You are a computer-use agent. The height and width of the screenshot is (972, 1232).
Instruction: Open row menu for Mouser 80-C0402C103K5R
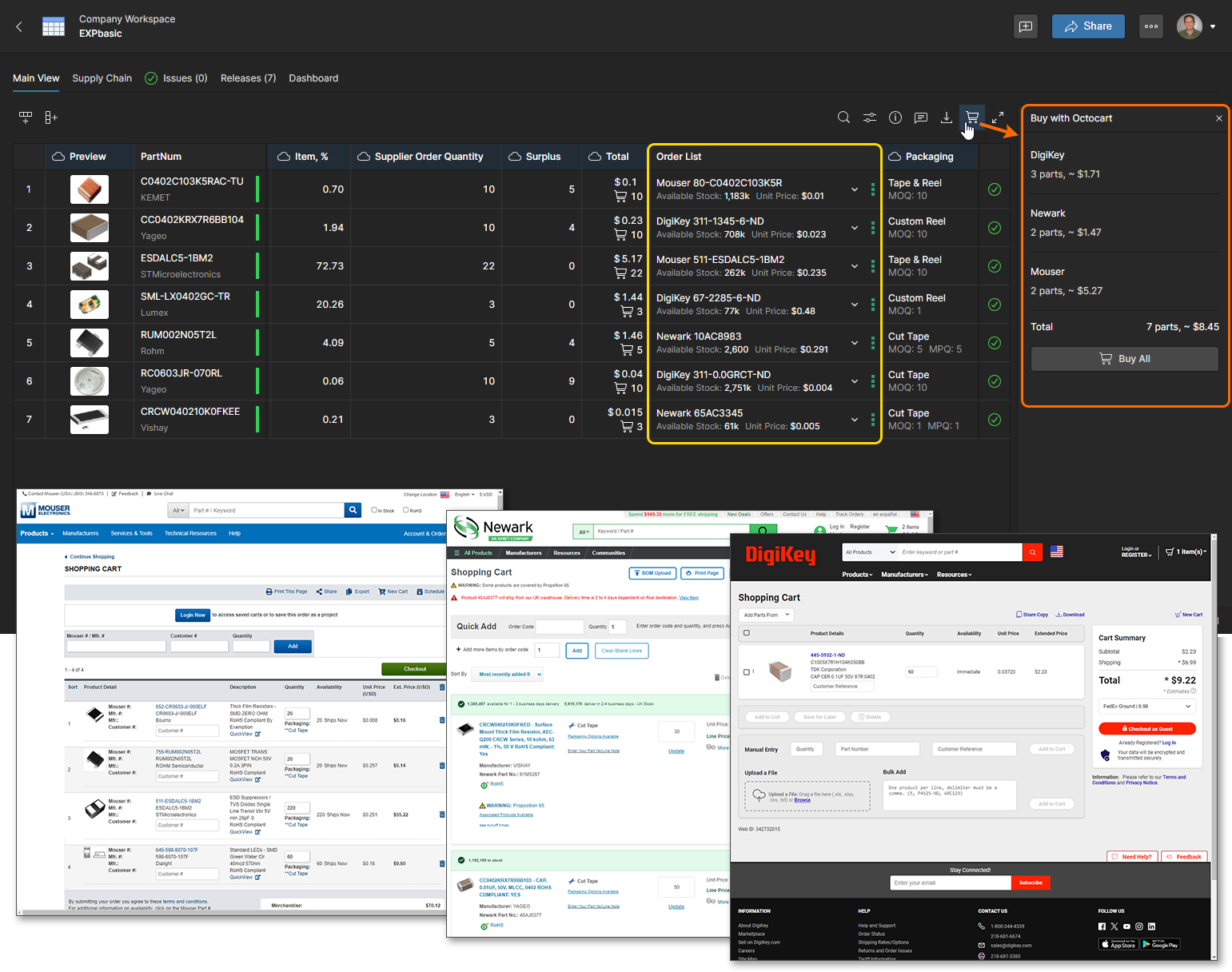[x=872, y=189]
